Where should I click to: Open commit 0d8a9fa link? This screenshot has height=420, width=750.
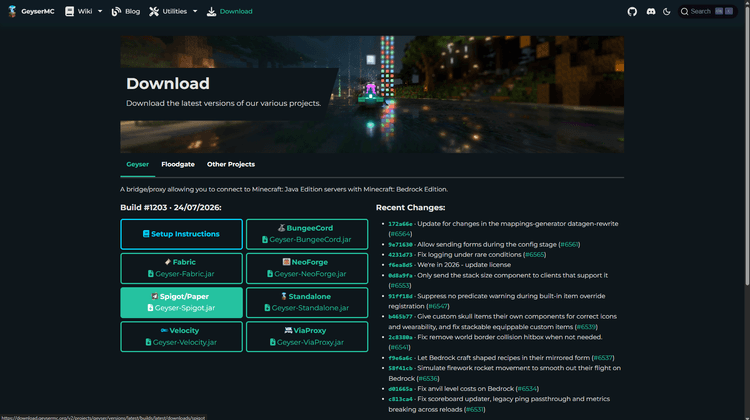[400, 276]
